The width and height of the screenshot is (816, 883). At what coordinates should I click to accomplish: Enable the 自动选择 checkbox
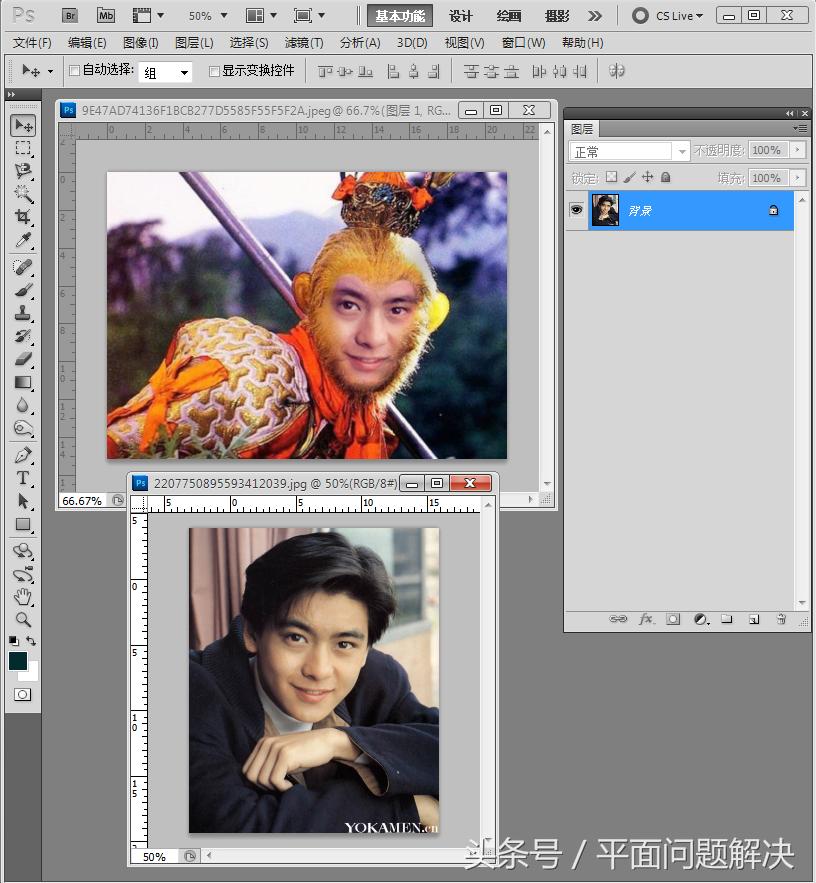point(74,71)
